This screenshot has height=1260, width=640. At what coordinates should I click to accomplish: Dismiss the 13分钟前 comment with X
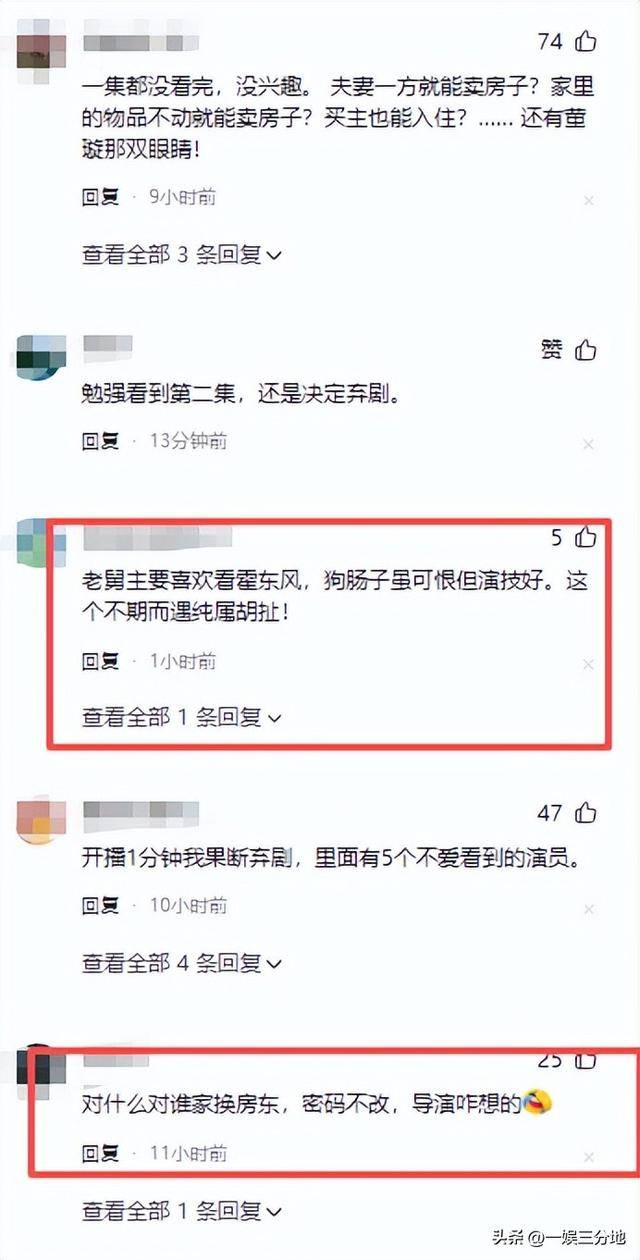pyautogui.click(x=589, y=443)
